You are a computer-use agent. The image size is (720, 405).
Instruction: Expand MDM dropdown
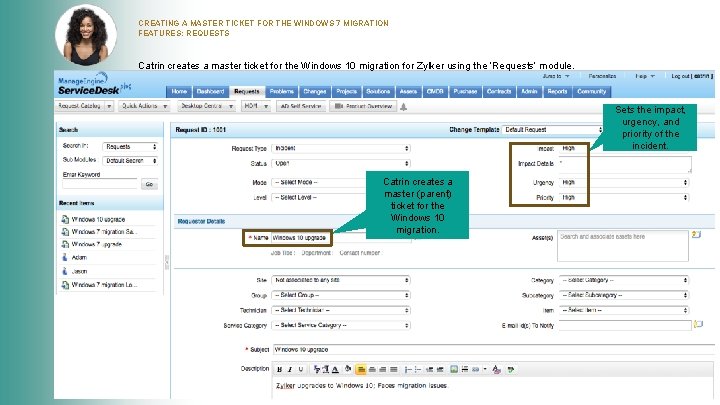coord(266,106)
